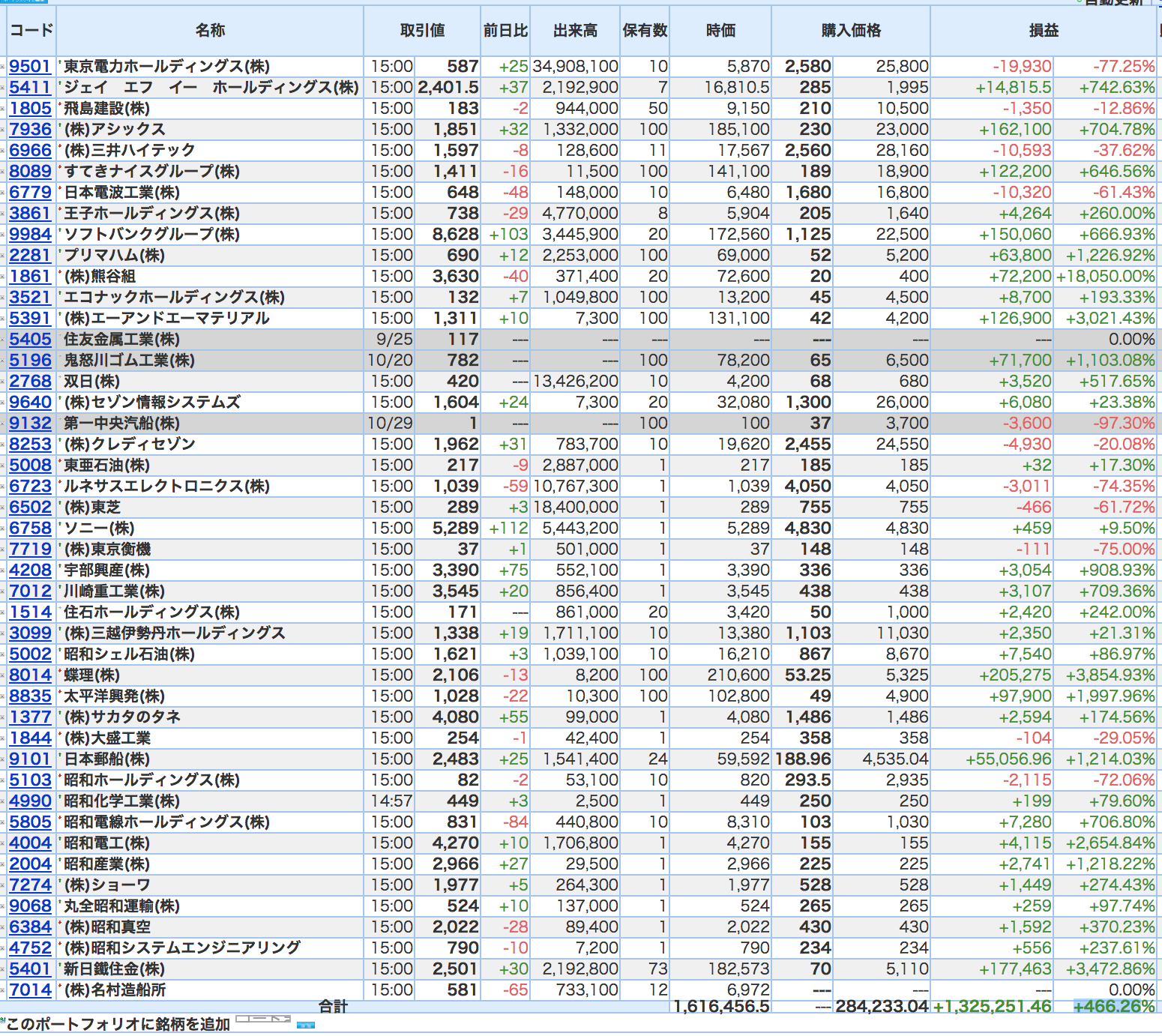Click the small icon left of このポートフォリオに銘柄を追加
This screenshot has height=1036, width=1162.
tap(3, 1020)
